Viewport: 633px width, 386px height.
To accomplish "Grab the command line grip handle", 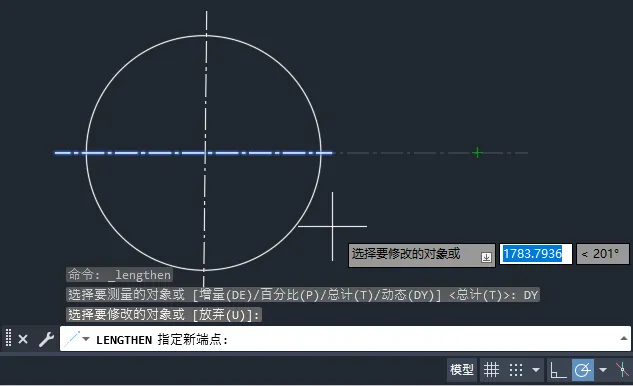I will pos(8,338).
